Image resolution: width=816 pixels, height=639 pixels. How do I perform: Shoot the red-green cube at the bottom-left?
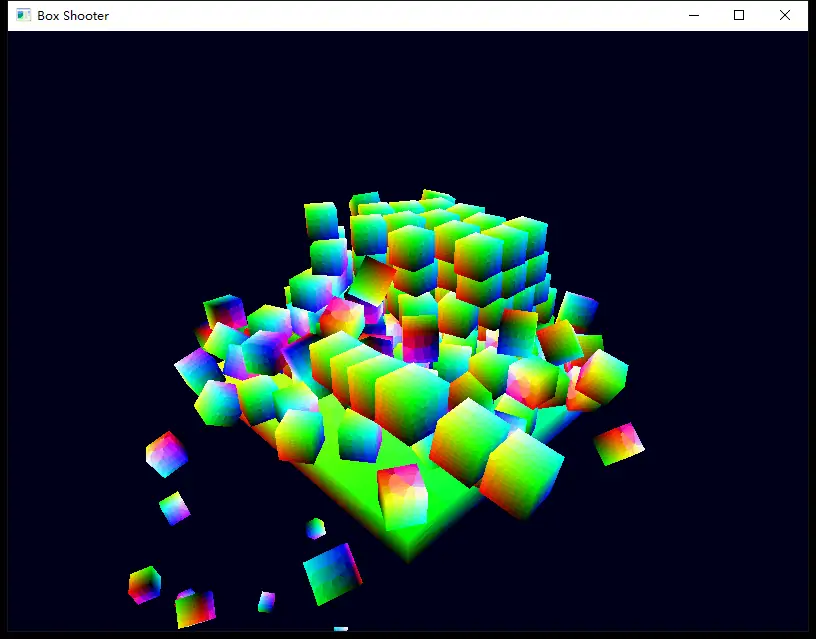click(195, 608)
